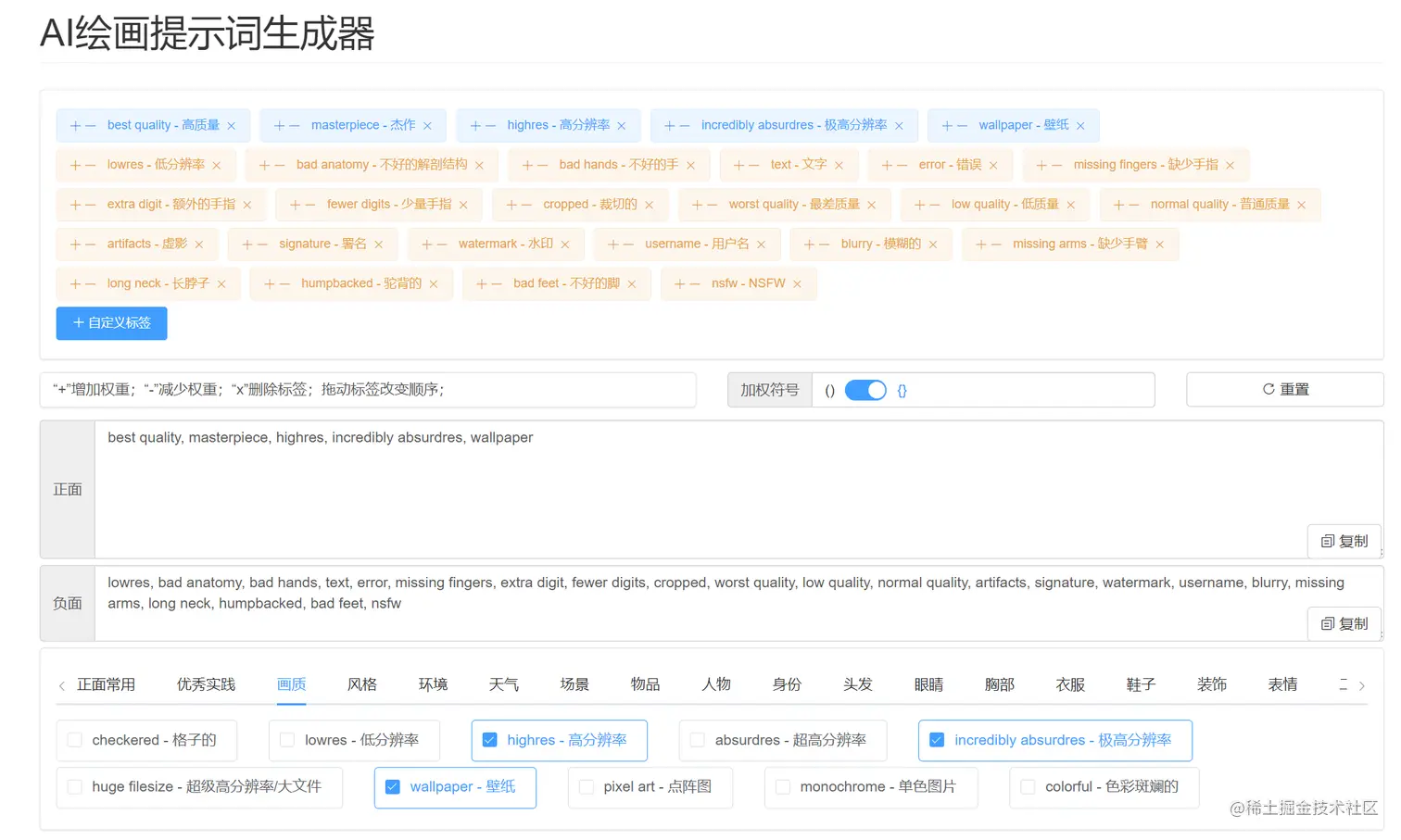The width and height of the screenshot is (1401, 840).
Task: Click minus on missing arms tag
Action: click(x=996, y=245)
